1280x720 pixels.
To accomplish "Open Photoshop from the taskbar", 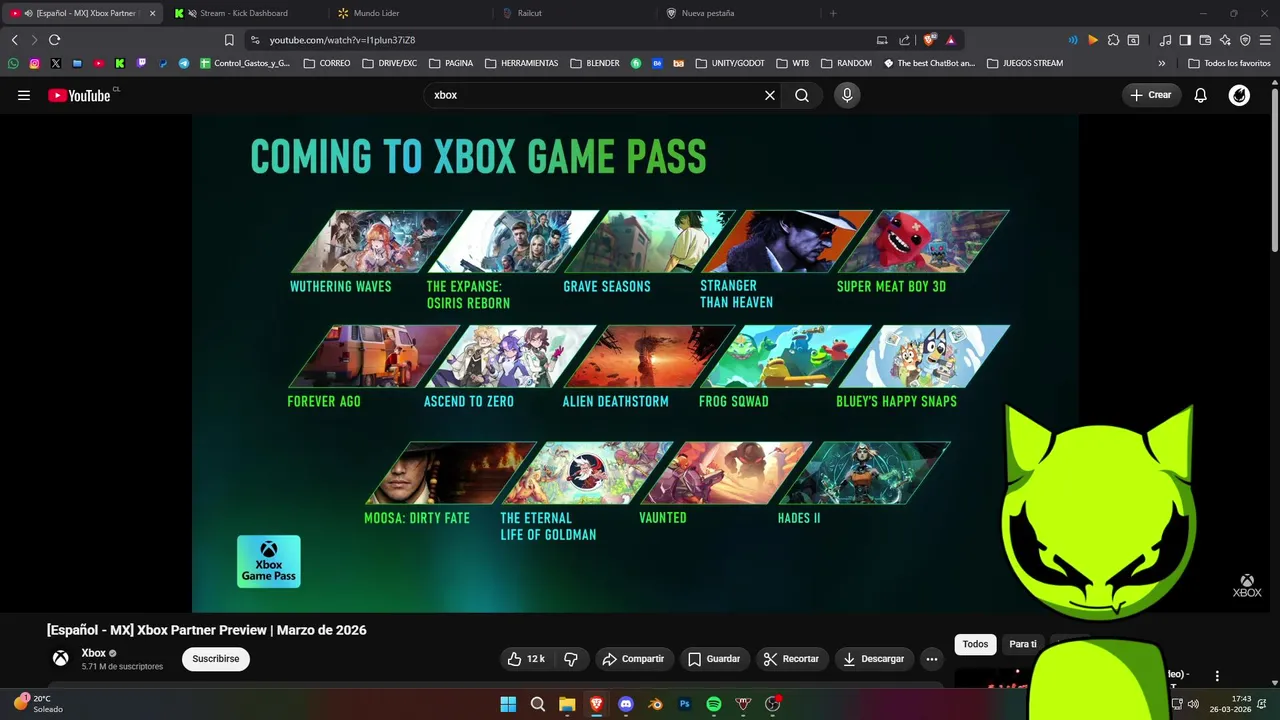I will (x=685, y=704).
